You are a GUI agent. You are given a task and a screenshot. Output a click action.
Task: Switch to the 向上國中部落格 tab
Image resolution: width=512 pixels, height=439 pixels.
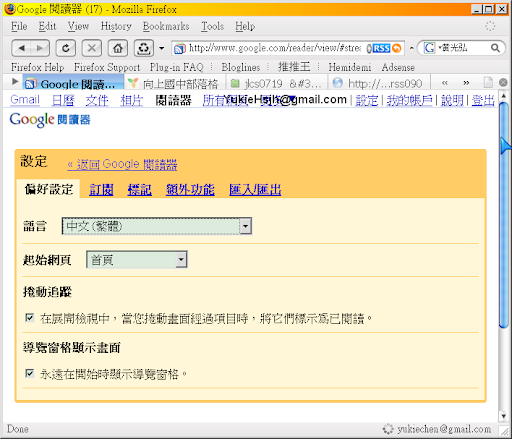pyautogui.click(x=175, y=83)
